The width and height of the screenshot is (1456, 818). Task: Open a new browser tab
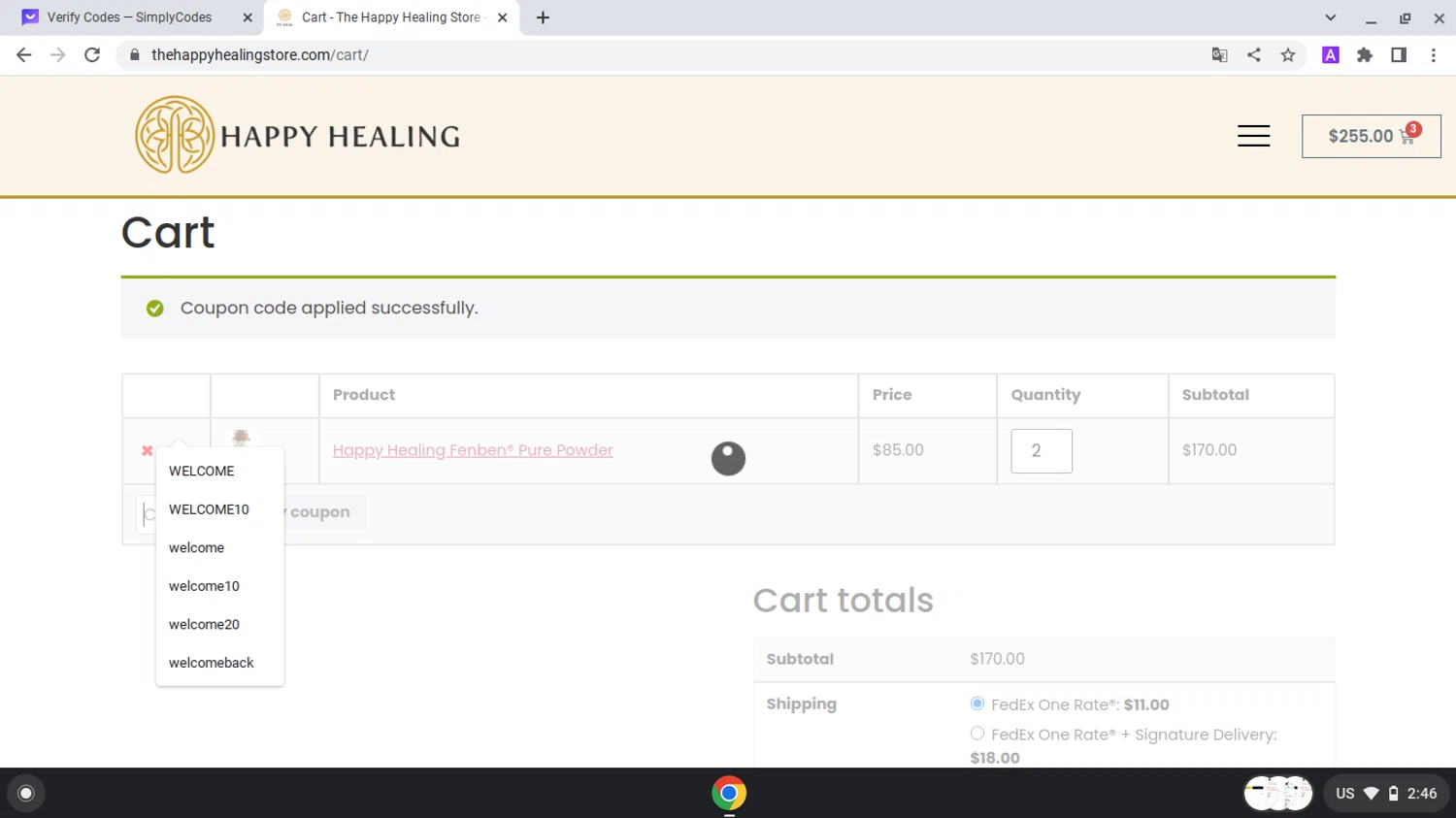pos(543,17)
